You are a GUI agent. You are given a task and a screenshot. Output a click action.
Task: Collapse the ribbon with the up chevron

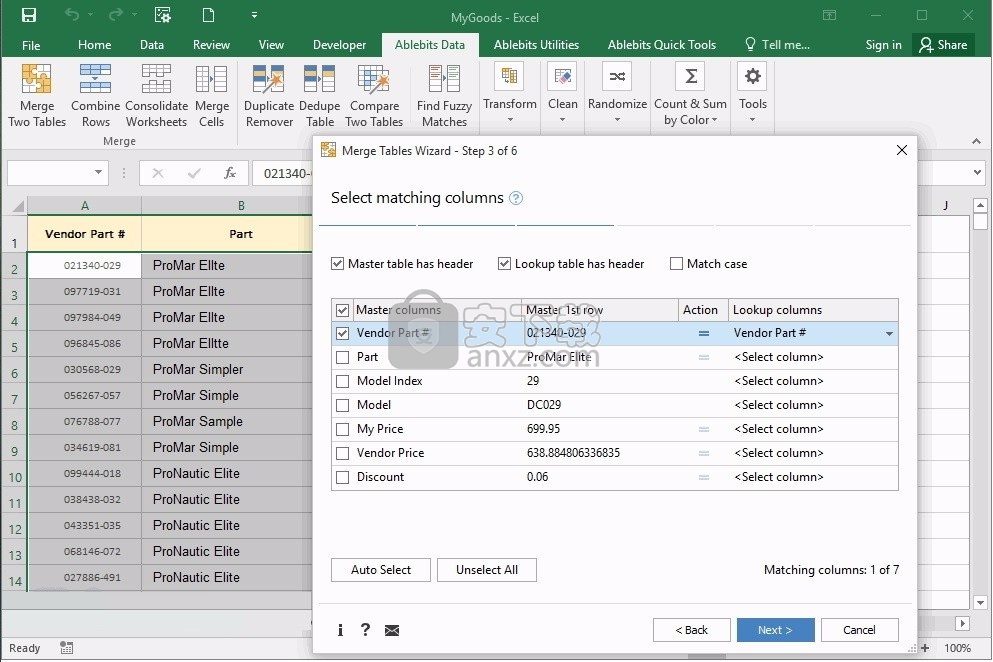tap(976, 141)
